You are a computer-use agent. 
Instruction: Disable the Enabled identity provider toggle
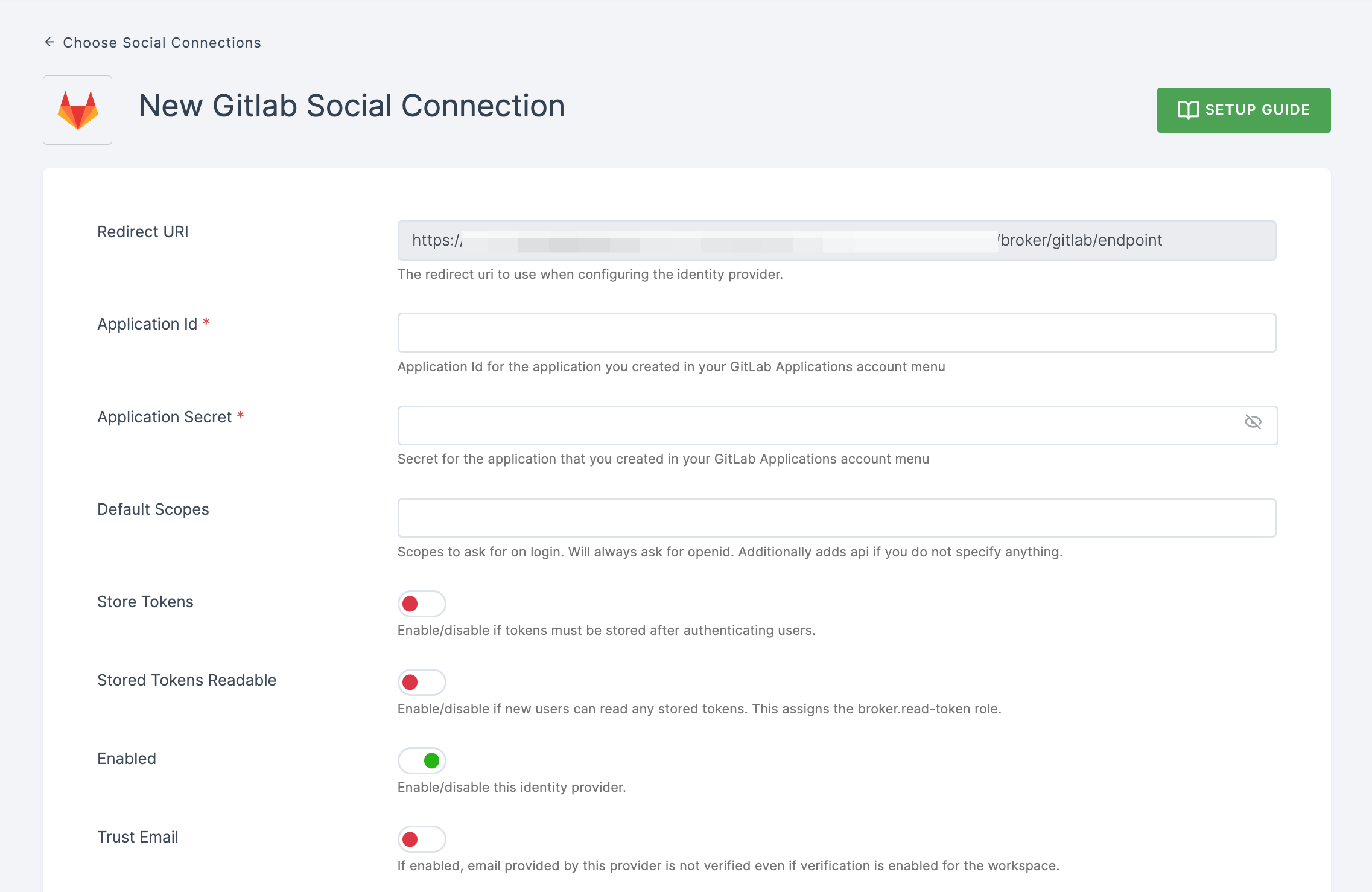(421, 760)
